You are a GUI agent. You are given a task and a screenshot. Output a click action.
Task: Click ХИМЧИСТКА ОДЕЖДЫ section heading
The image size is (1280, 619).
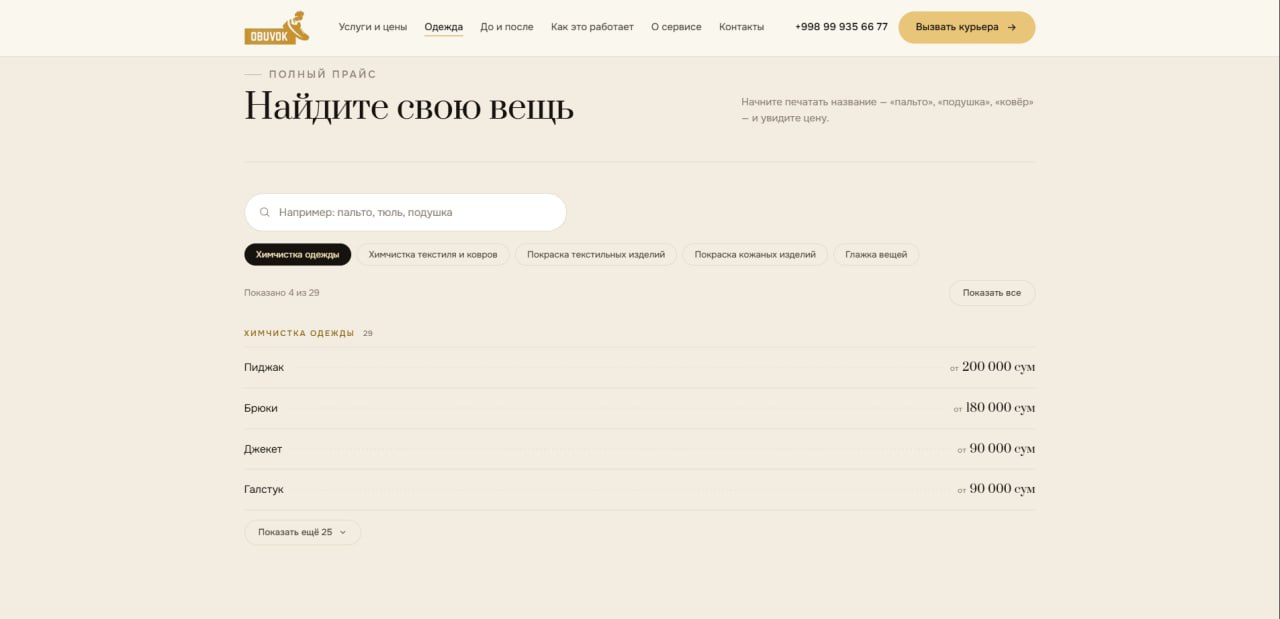(299, 333)
